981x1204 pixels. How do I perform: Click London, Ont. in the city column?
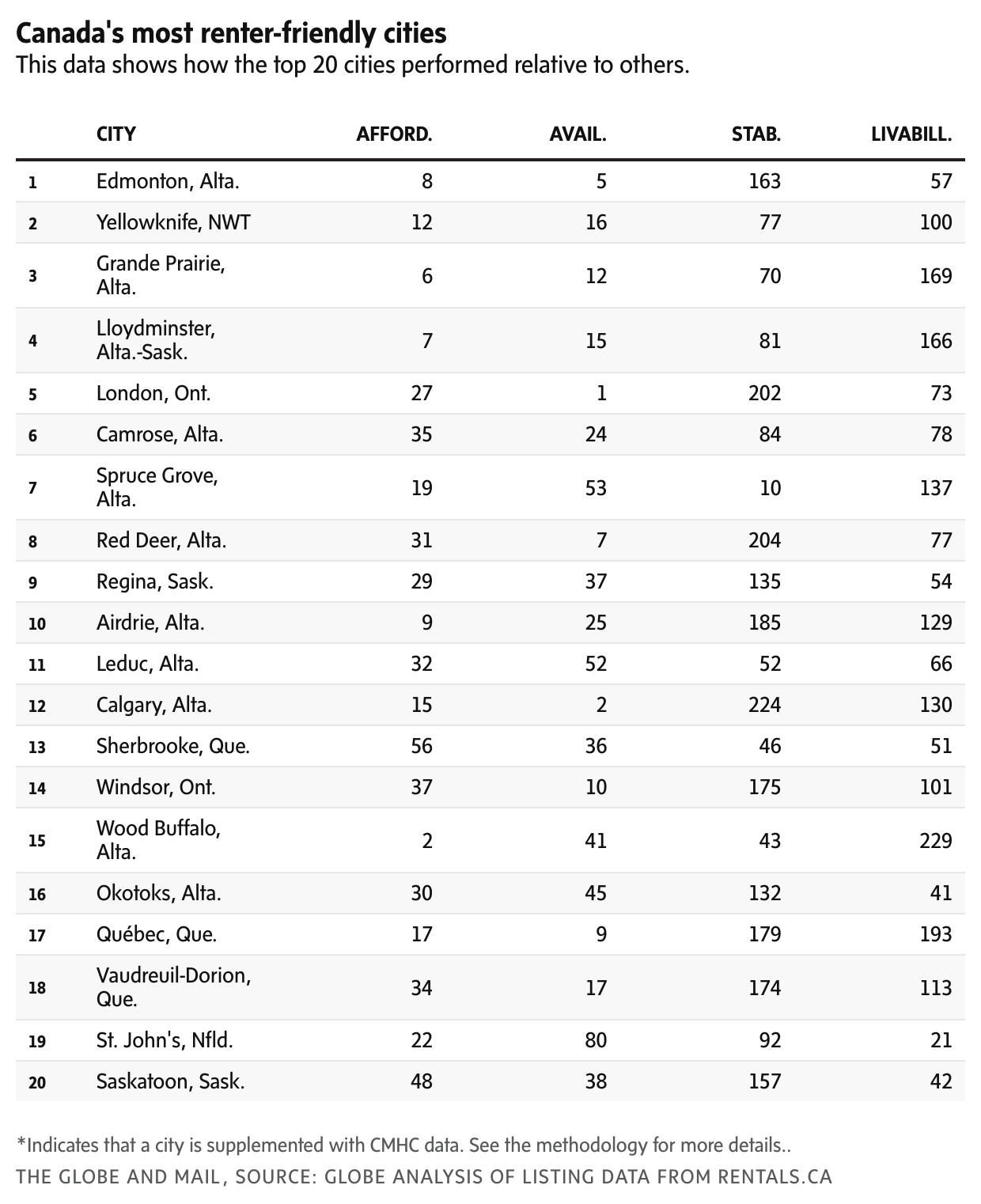tap(153, 393)
